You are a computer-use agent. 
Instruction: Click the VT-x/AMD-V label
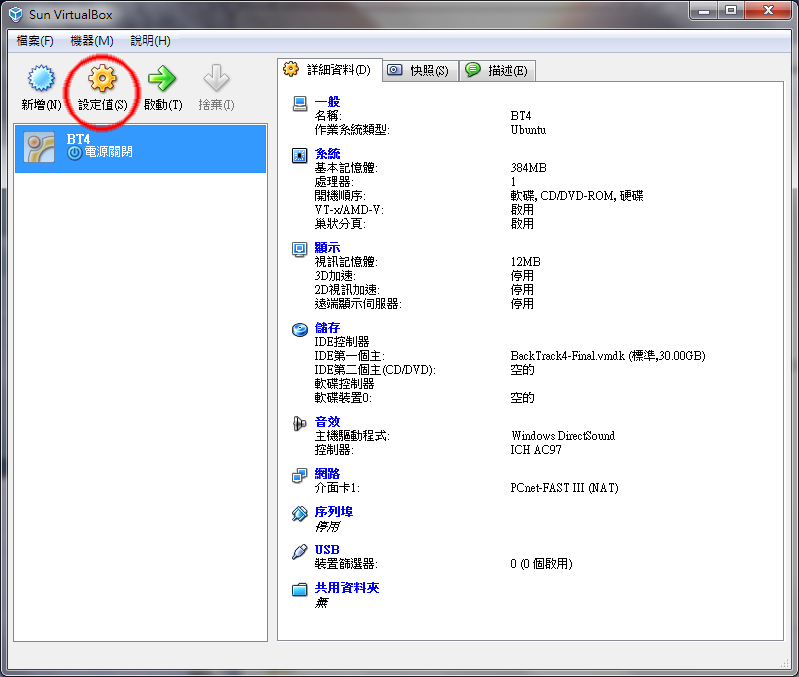click(349, 210)
